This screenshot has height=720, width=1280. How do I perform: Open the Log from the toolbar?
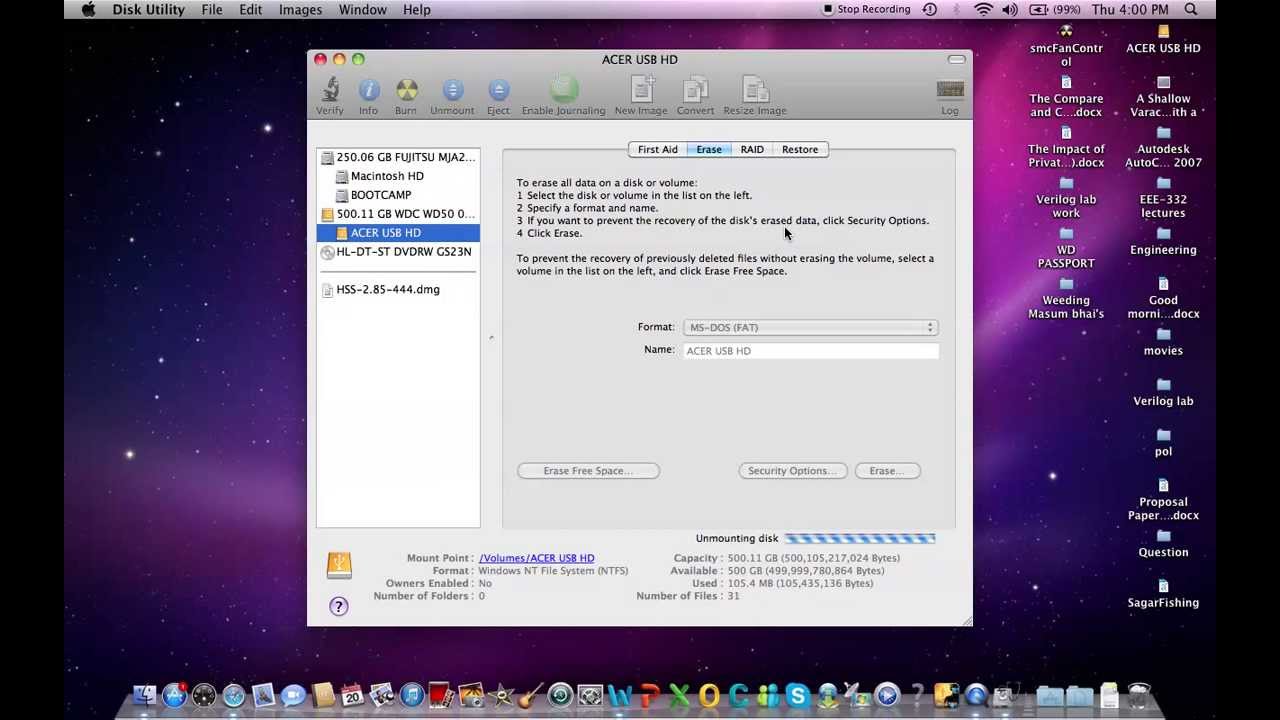pos(950,97)
